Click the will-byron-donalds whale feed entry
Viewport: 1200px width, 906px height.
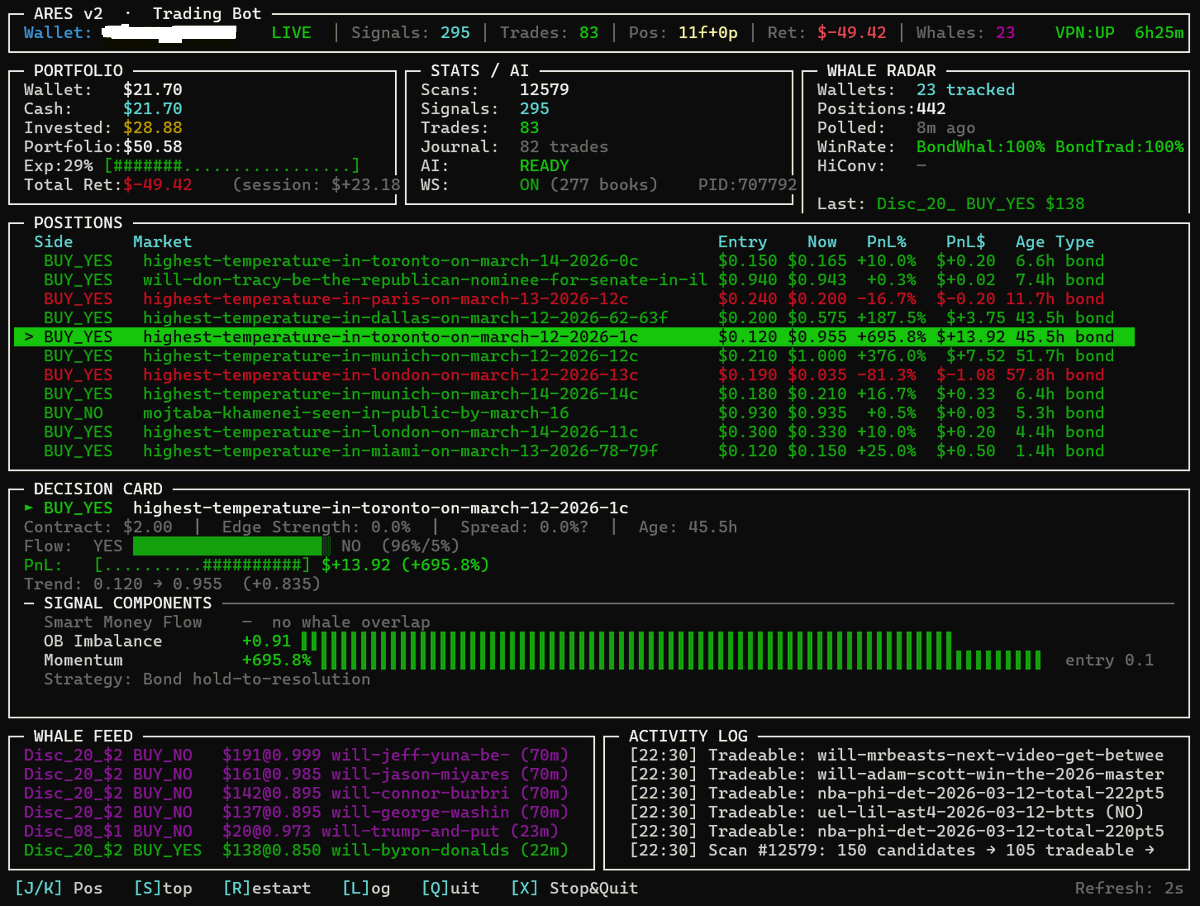click(296, 850)
